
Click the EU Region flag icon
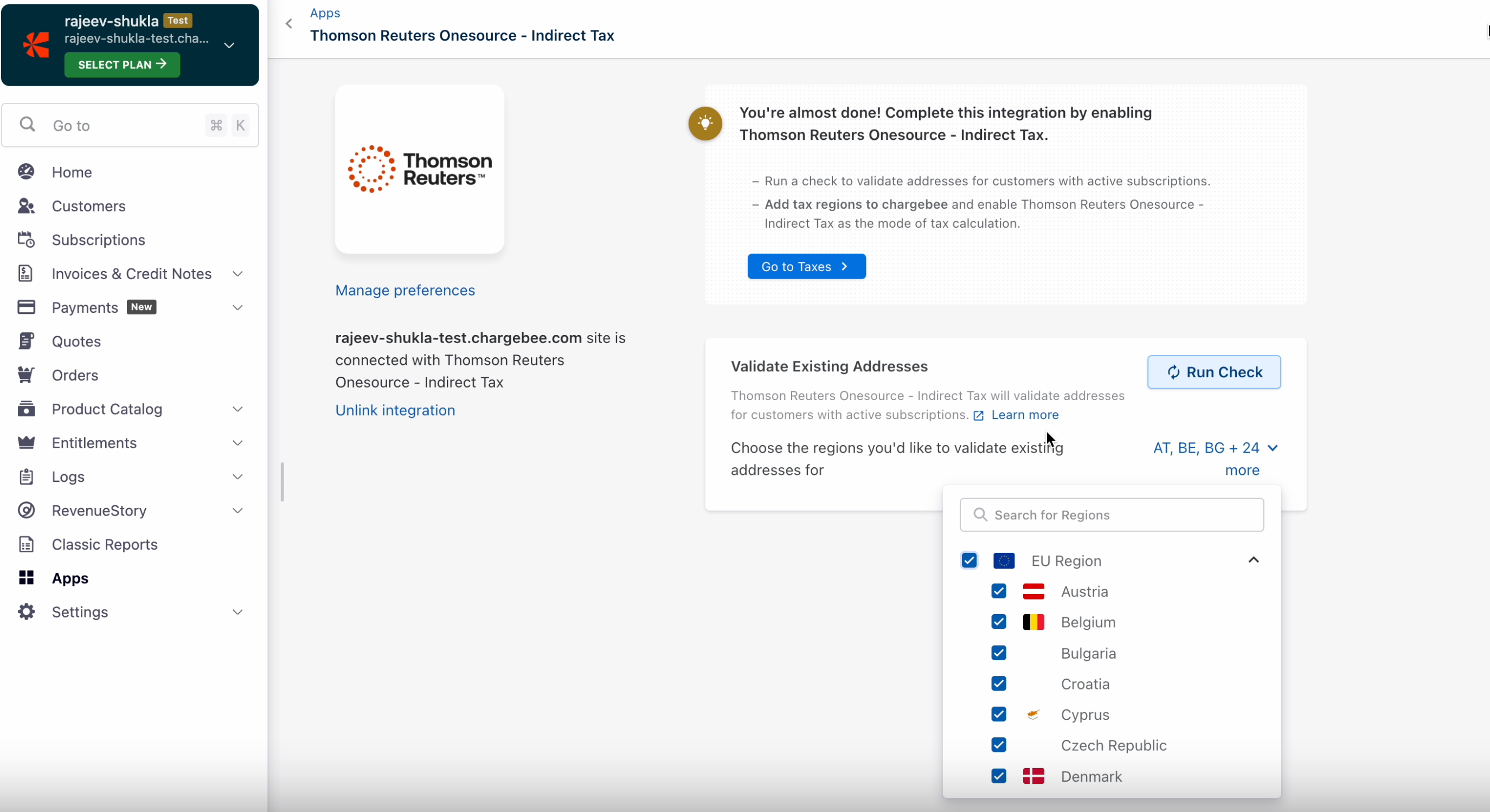click(x=1004, y=561)
